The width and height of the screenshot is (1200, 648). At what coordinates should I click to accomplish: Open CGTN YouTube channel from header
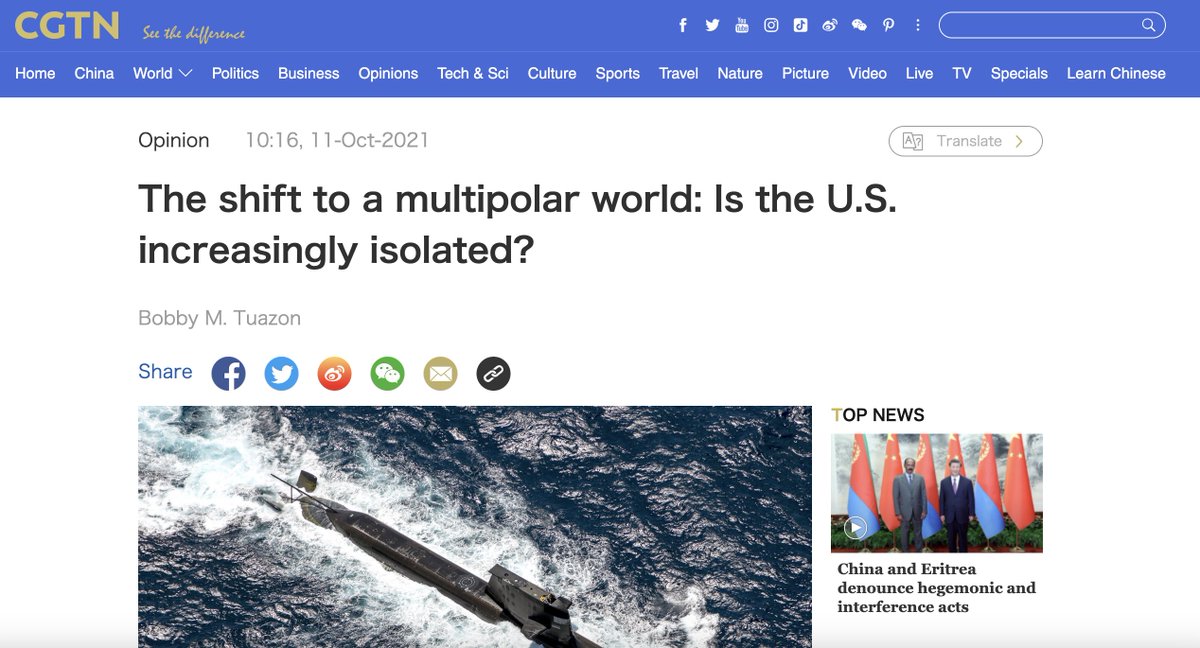click(x=741, y=25)
